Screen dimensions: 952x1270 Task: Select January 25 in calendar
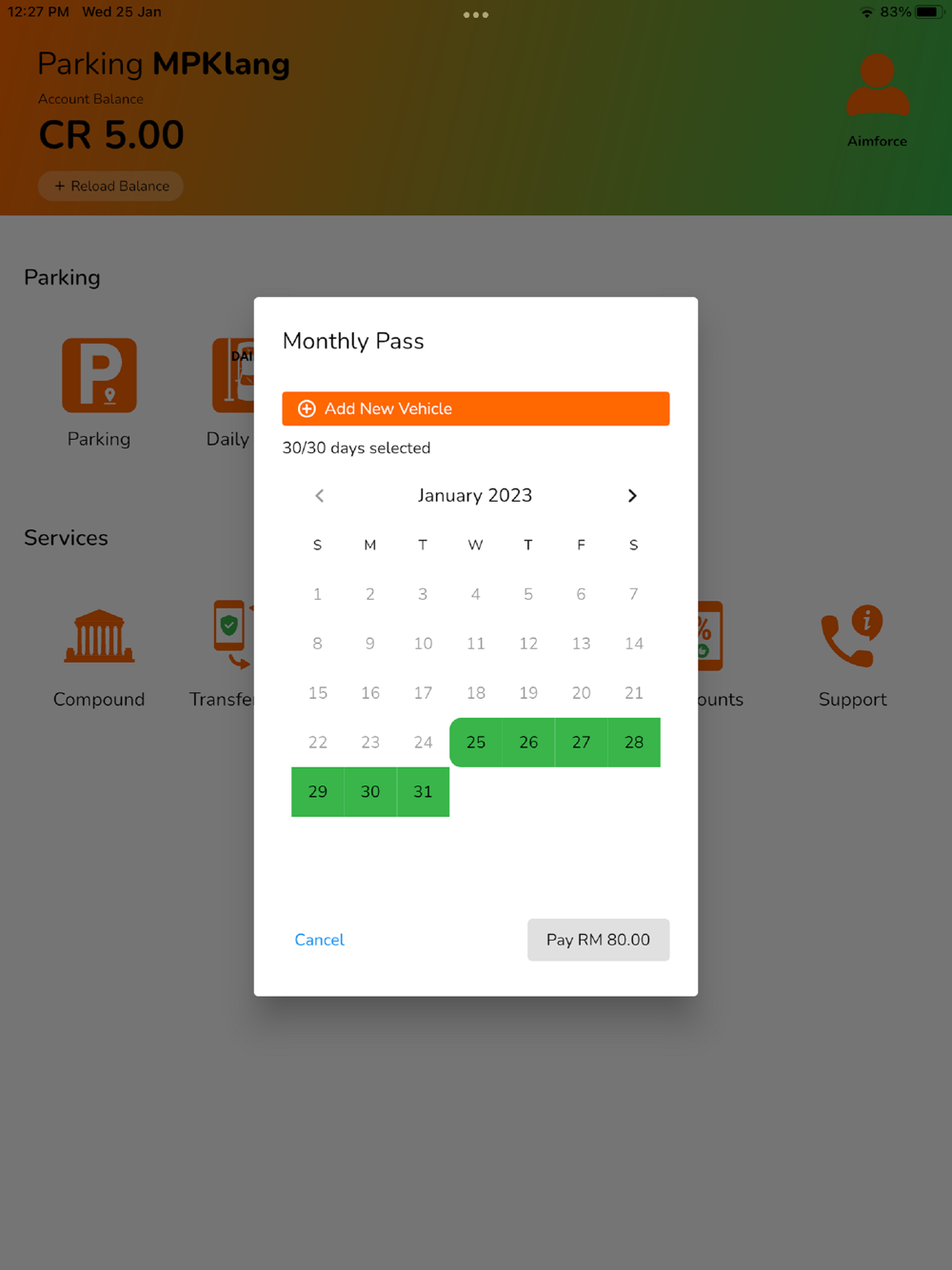[476, 743]
